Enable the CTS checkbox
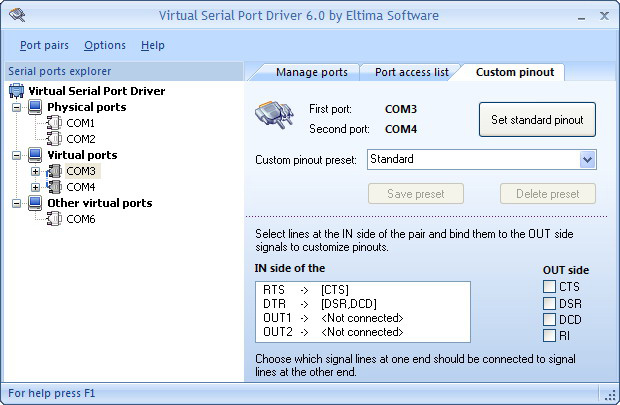 (x=549, y=286)
